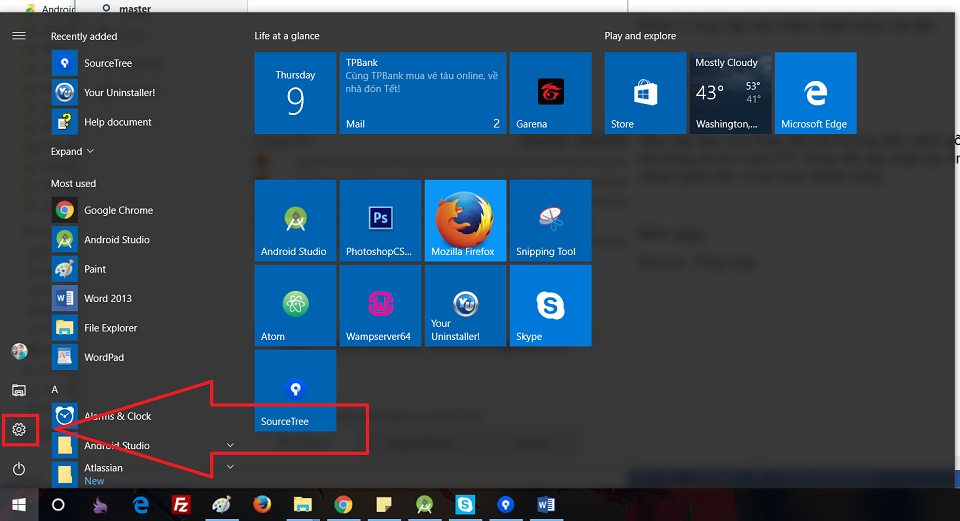Open the Start menu hamburger button

click(x=19, y=36)
